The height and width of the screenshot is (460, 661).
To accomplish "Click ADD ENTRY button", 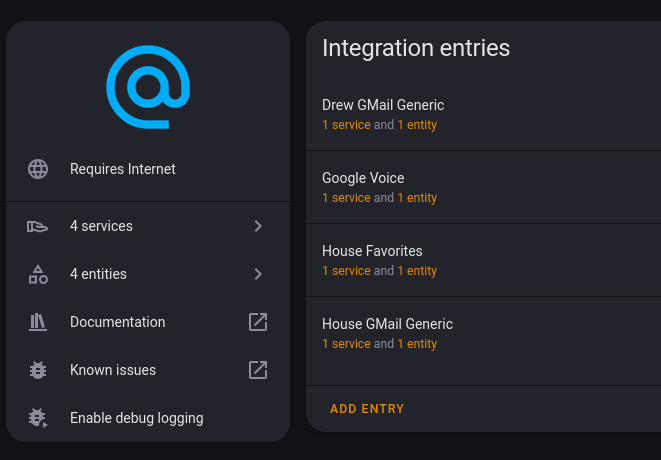I will coord(367,409).
